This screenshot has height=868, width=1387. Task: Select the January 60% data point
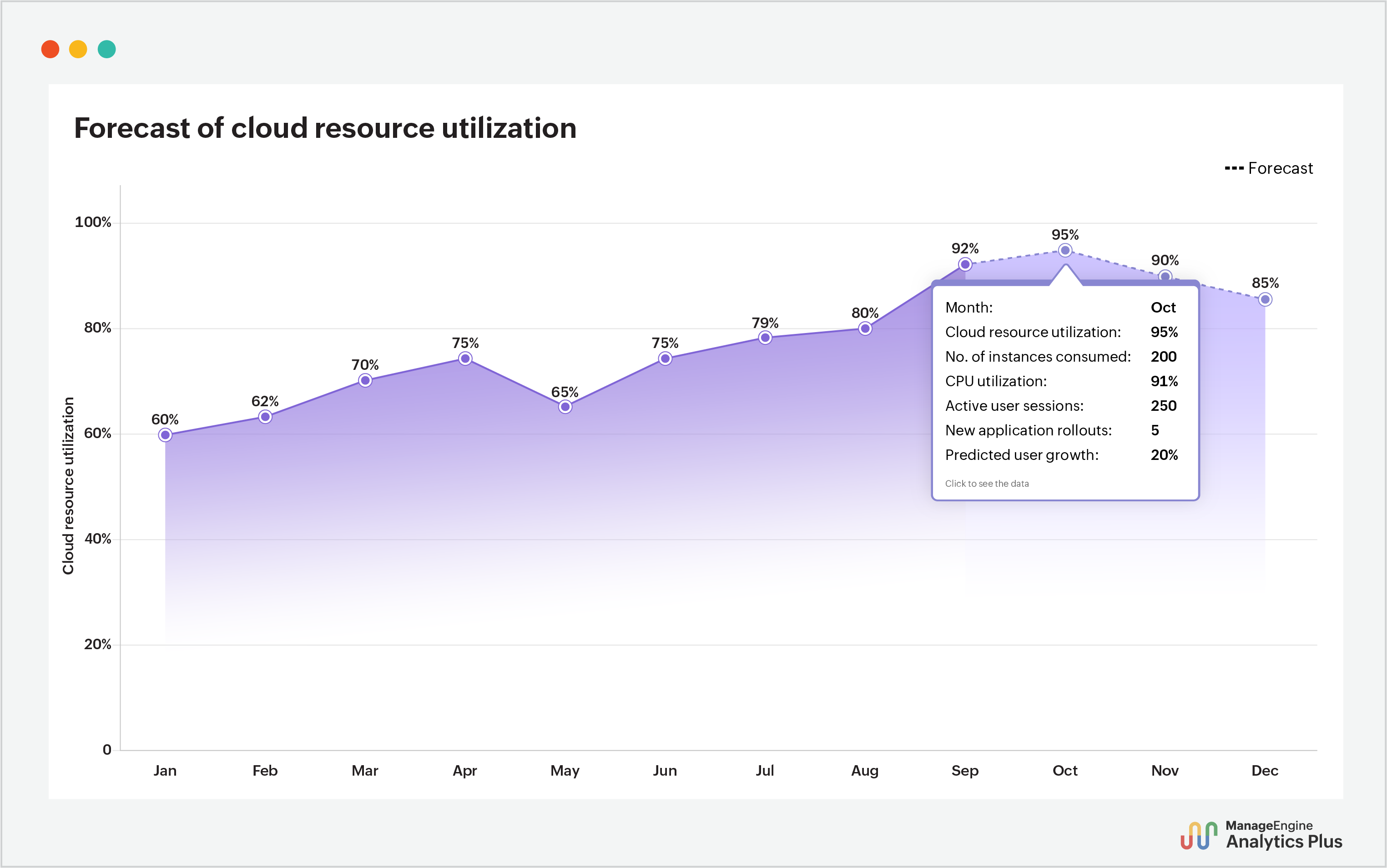(165, 435)
